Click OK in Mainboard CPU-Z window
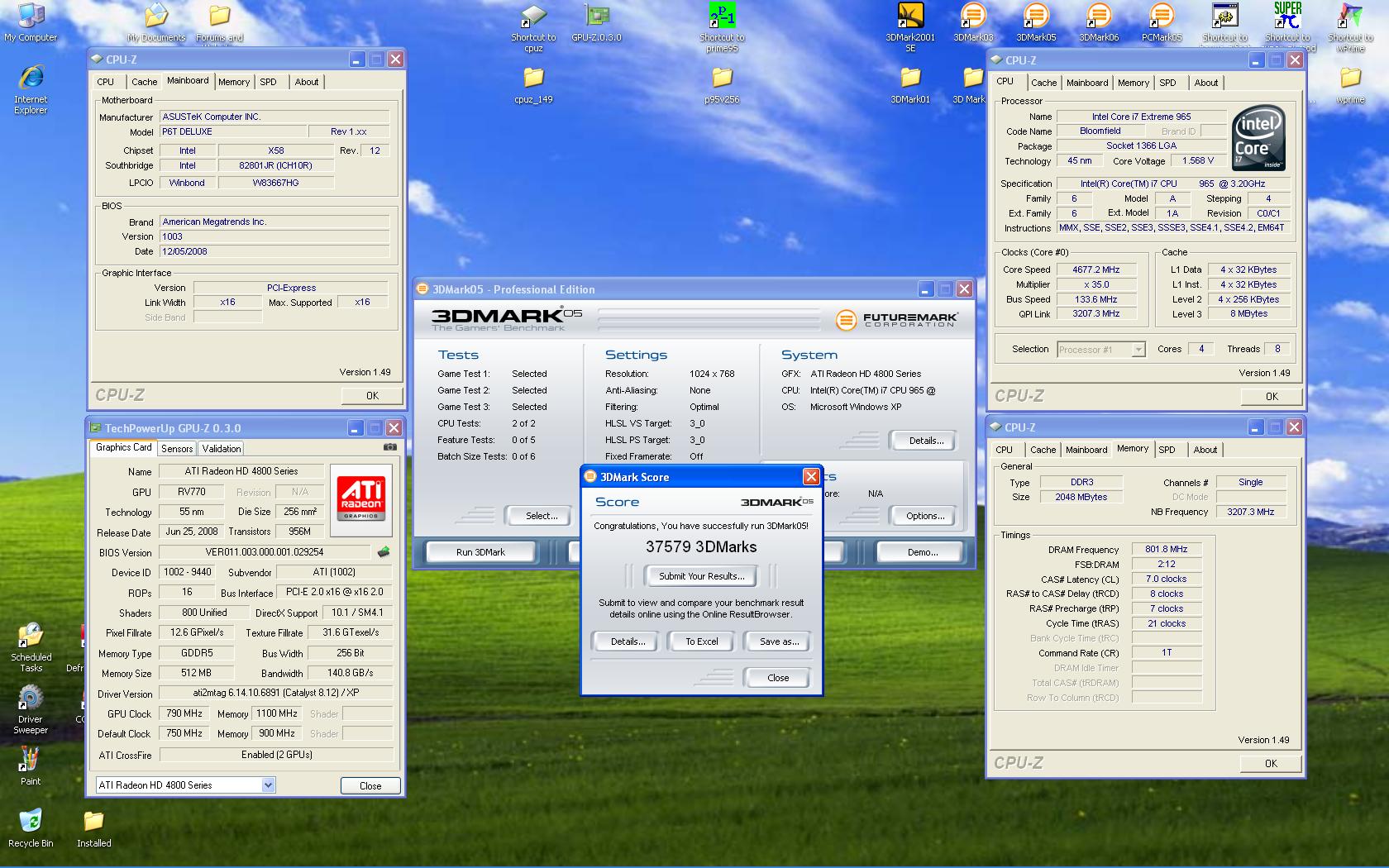The width and height of the screenshot is (1389, 868). [372, 396]
